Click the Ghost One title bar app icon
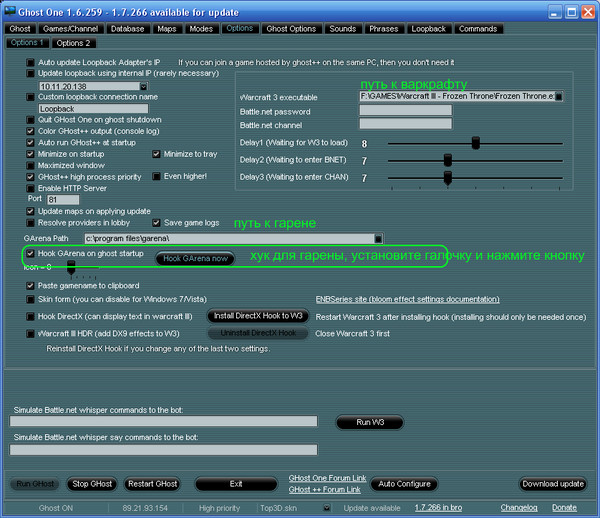This screenshot has width=600, height=518. [10, 11]
